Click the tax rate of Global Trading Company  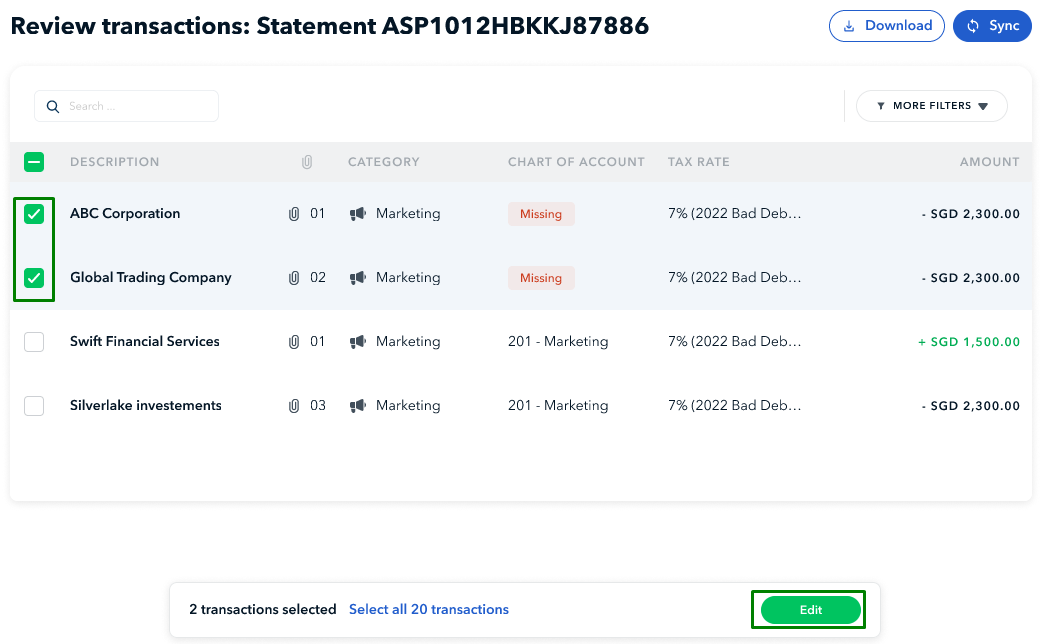[734, 278]
